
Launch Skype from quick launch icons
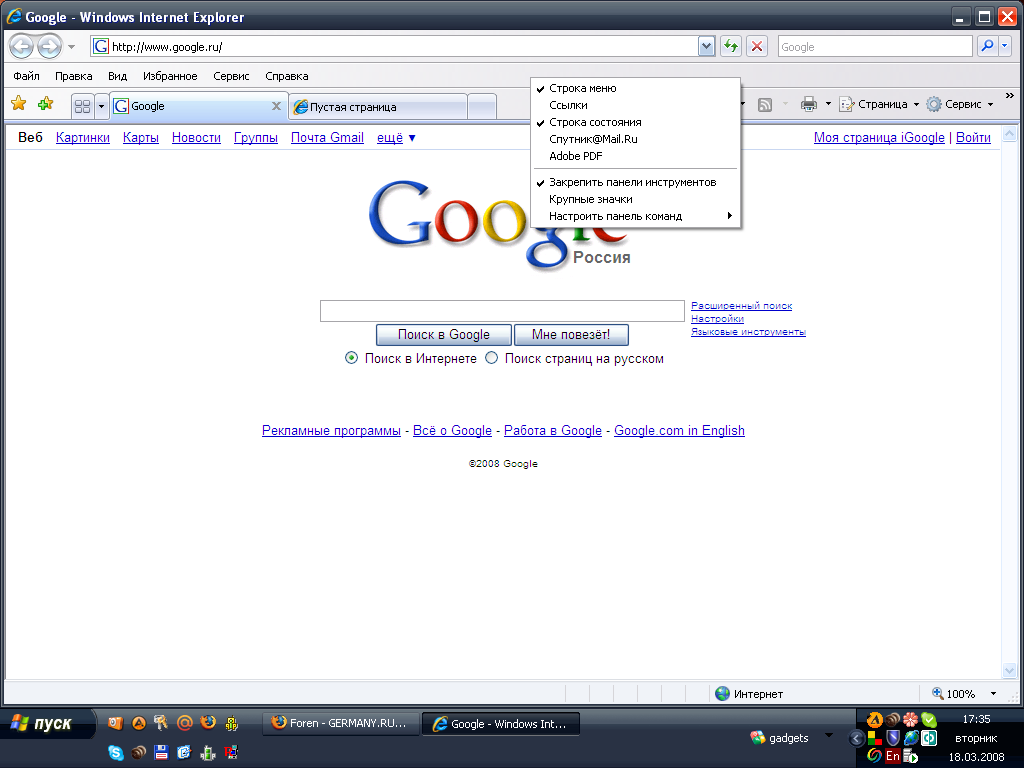click(116, 752)
